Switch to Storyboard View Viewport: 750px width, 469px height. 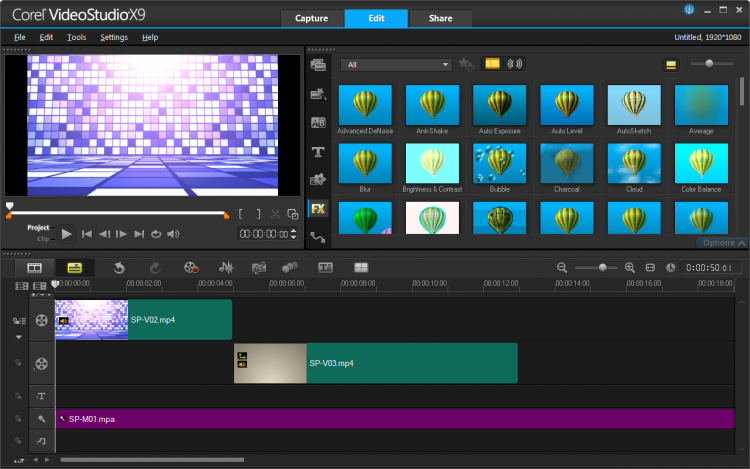tap(34, 268)
